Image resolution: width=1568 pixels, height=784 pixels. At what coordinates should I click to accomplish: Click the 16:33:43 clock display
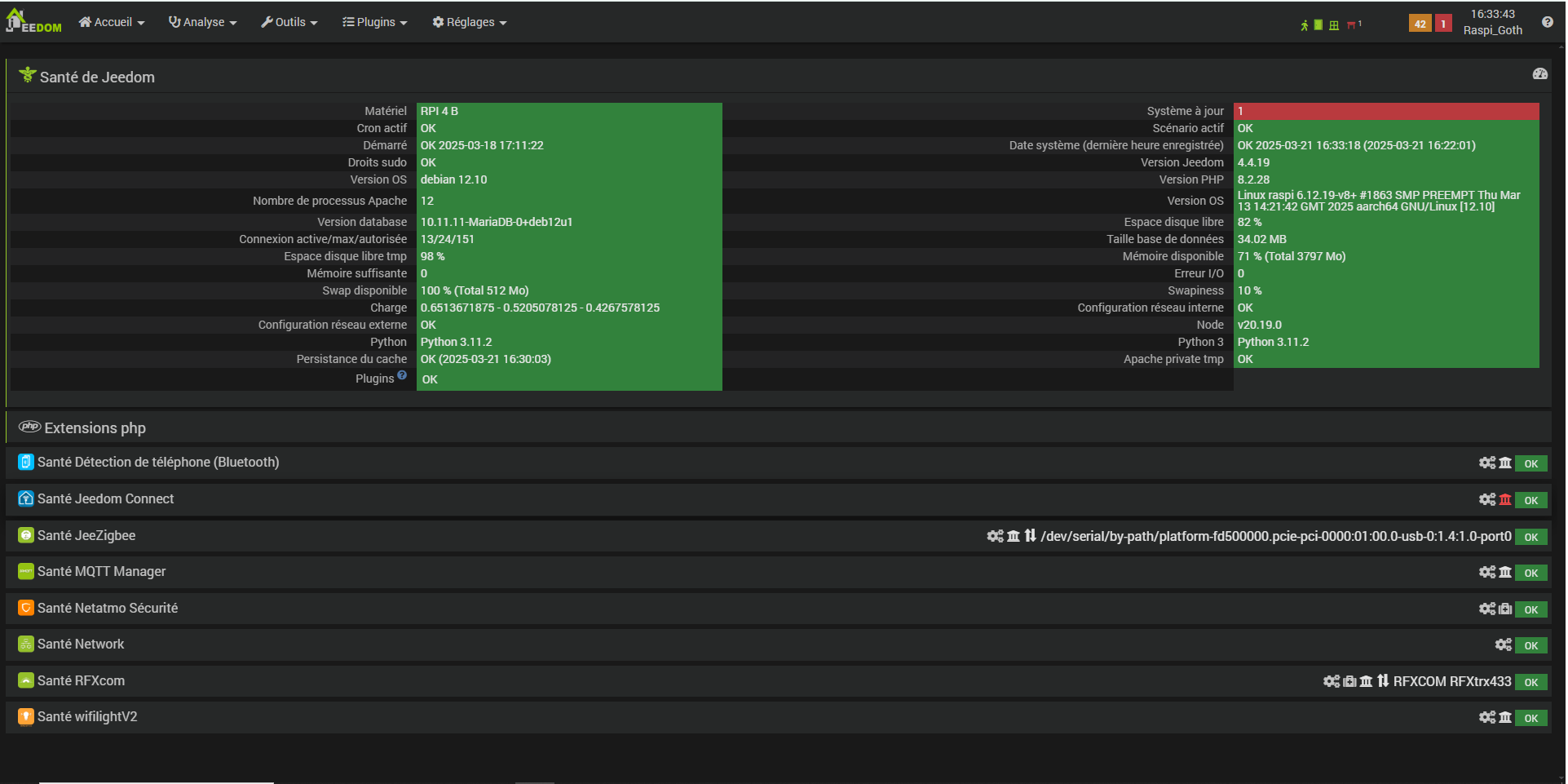click(1493, 14)
